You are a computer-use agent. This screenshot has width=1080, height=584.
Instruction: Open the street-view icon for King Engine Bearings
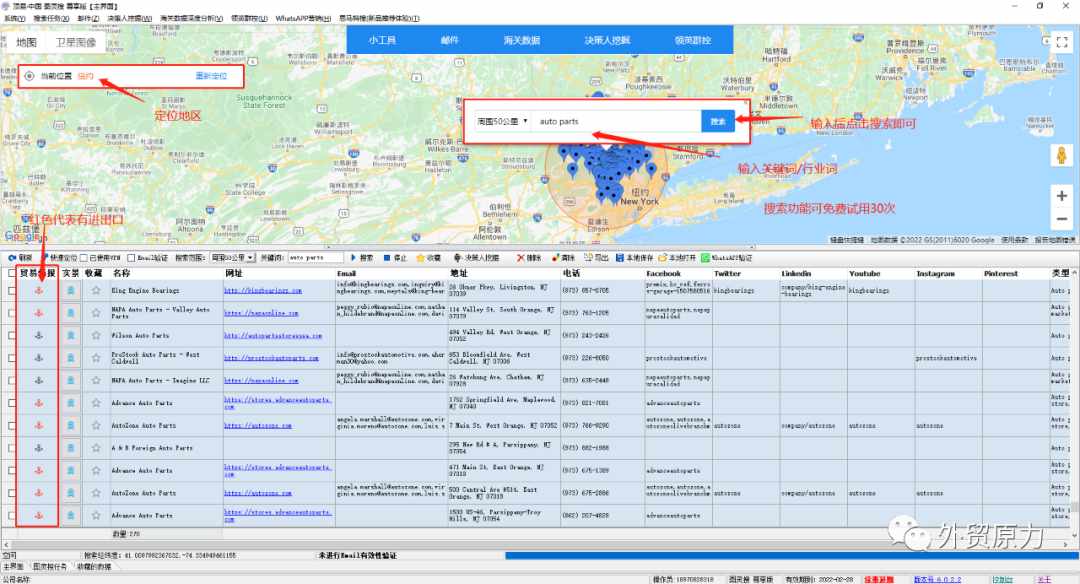click(70, 291)
